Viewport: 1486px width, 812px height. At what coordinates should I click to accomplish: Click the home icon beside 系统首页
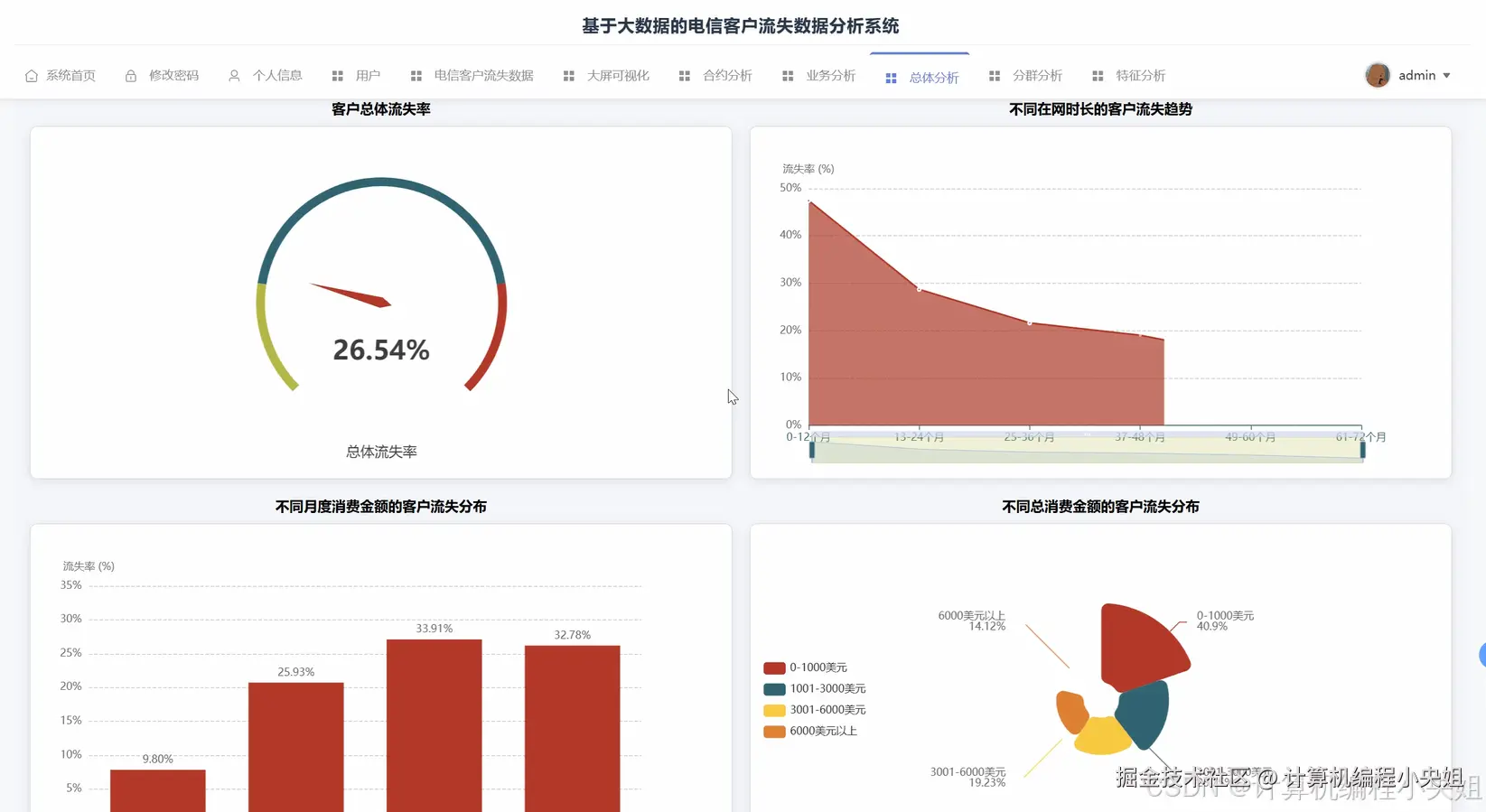point(32,76)
